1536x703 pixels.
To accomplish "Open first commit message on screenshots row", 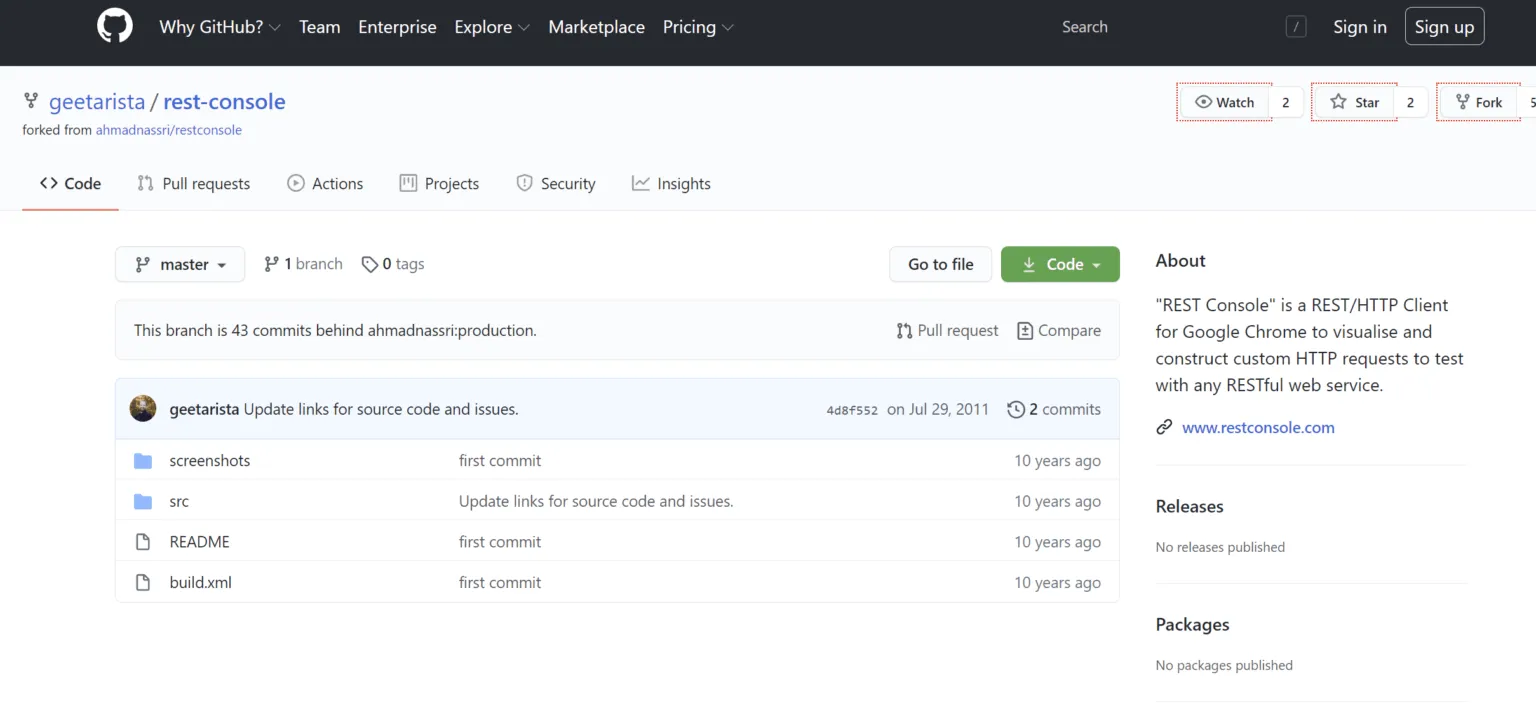I will pos(500,461).
